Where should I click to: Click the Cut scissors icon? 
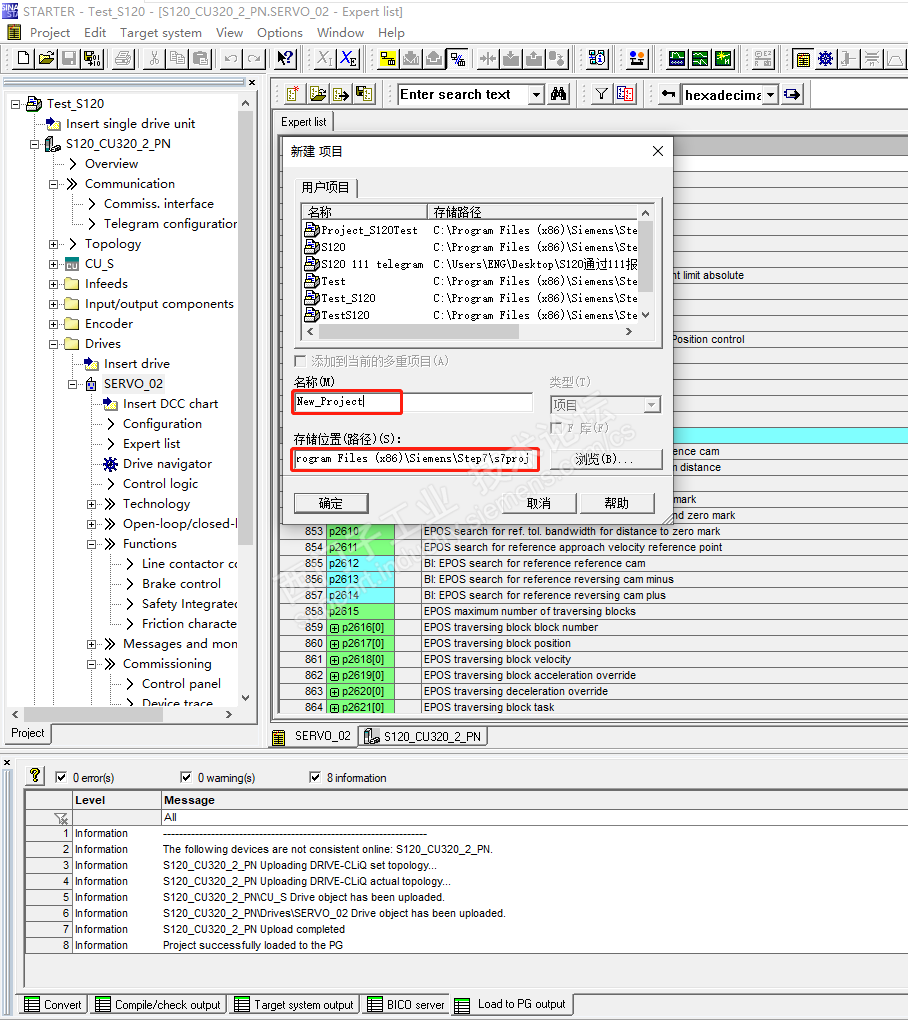pos(154,59)
